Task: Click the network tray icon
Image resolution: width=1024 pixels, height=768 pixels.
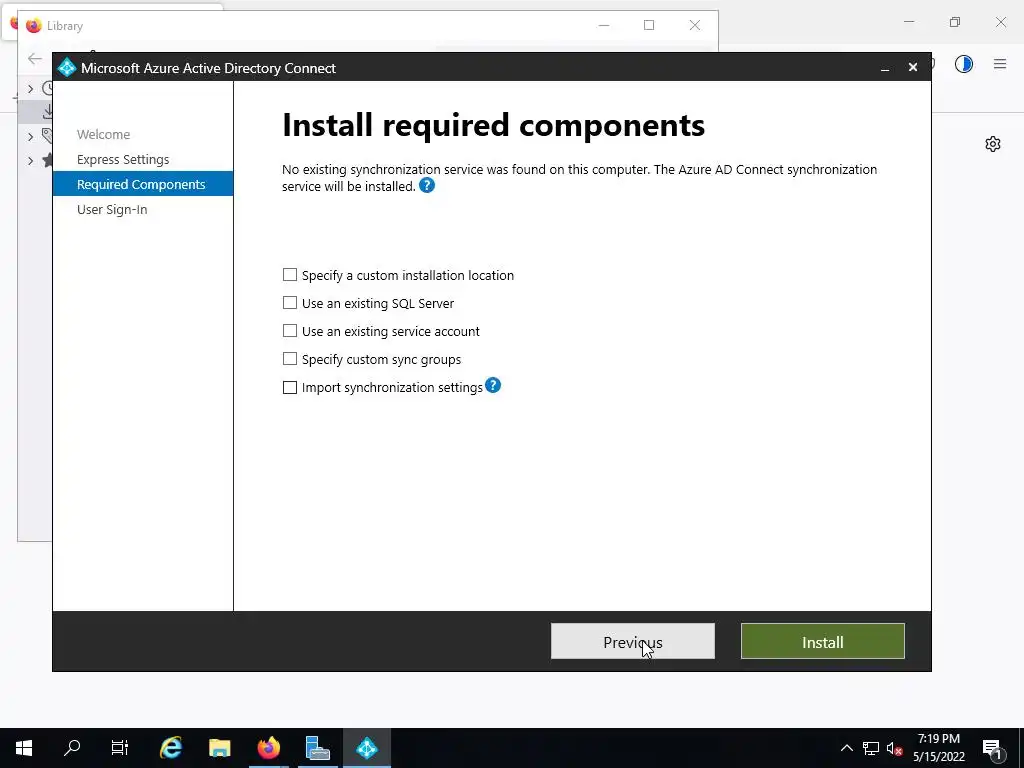Action: coord(871,748)
